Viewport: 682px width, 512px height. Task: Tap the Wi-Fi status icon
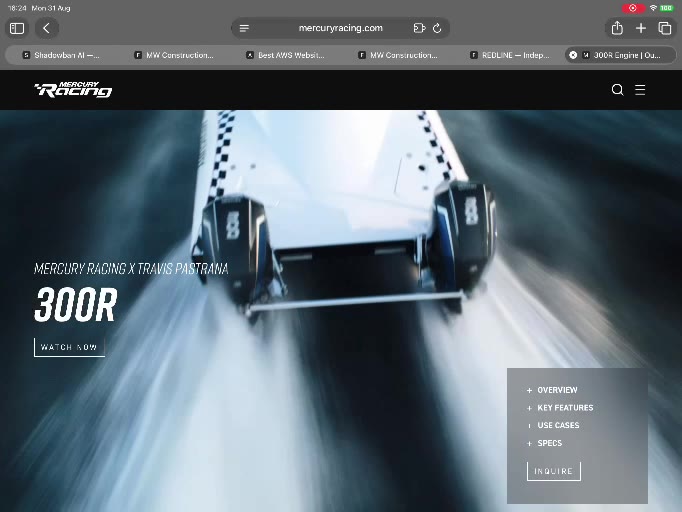tap(653, 8)
